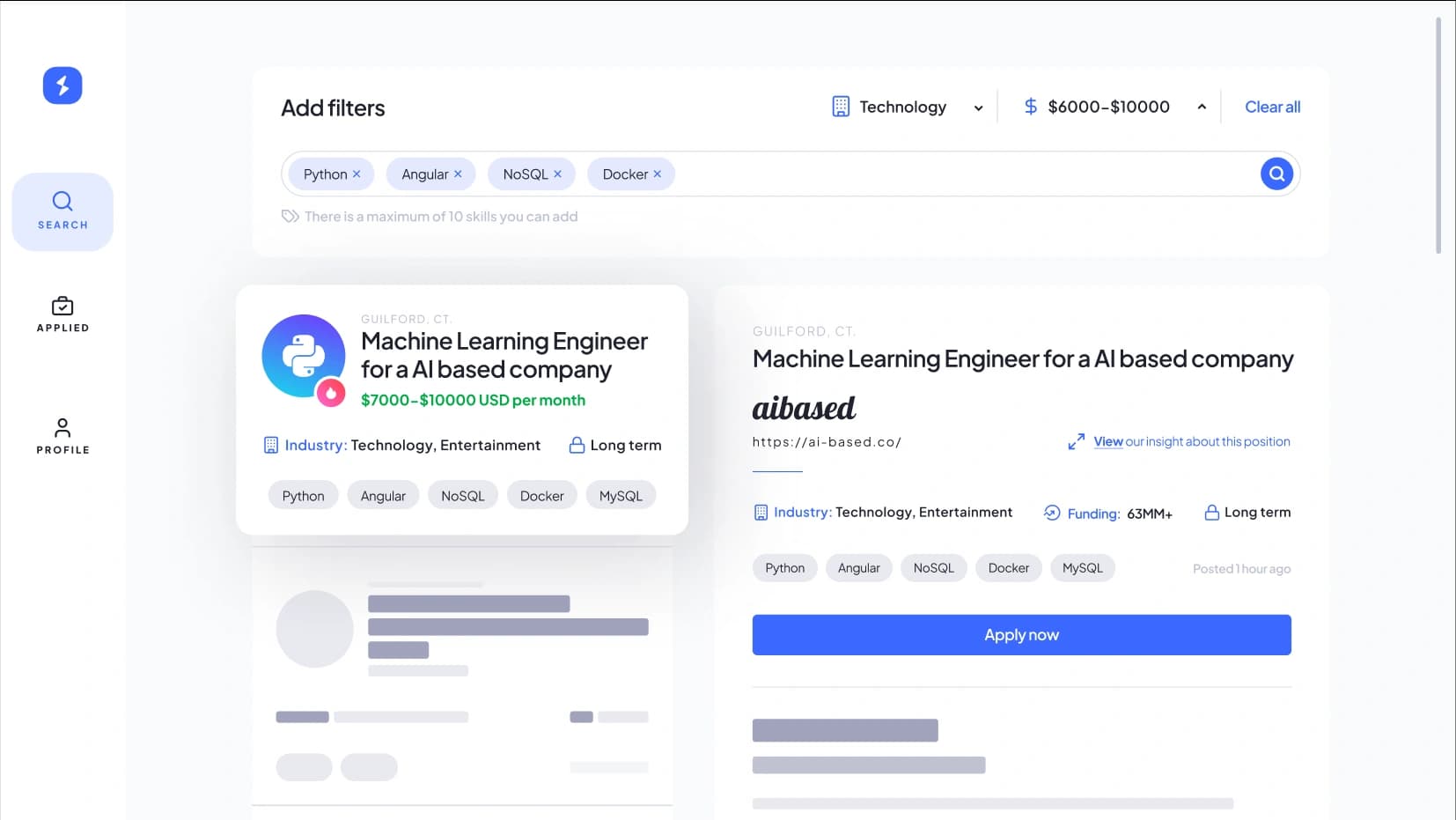Click the Clear all link
The width and height of the screenshot is (1456, 820).
click(1272, 107)
